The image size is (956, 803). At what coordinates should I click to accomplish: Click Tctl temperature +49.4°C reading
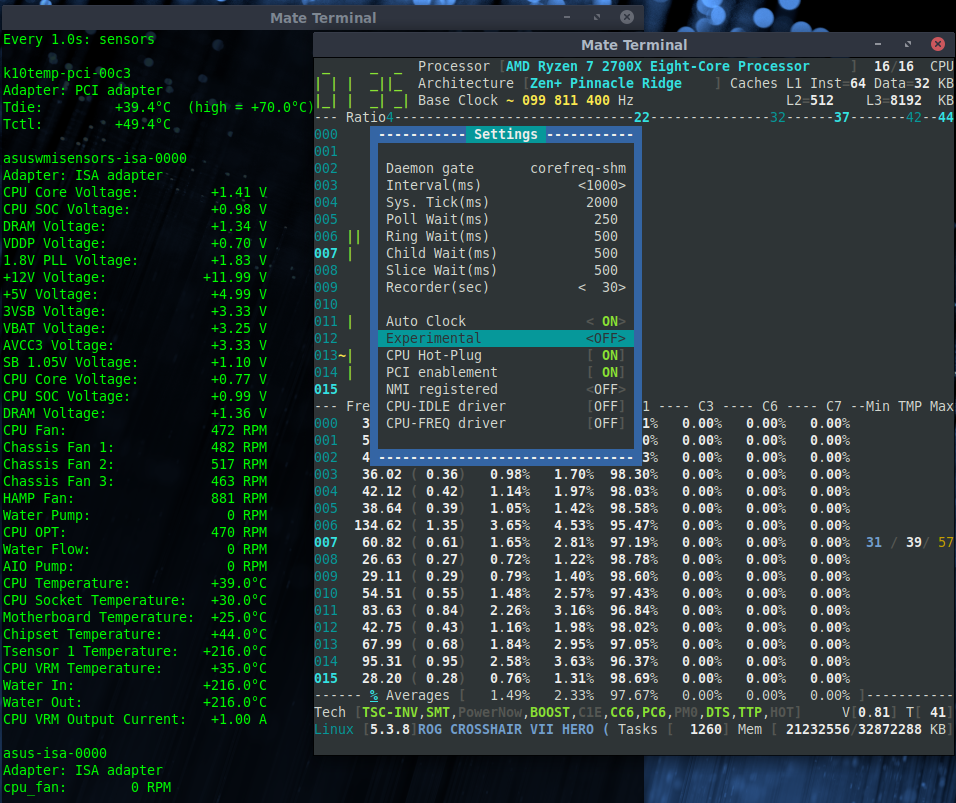143,124
